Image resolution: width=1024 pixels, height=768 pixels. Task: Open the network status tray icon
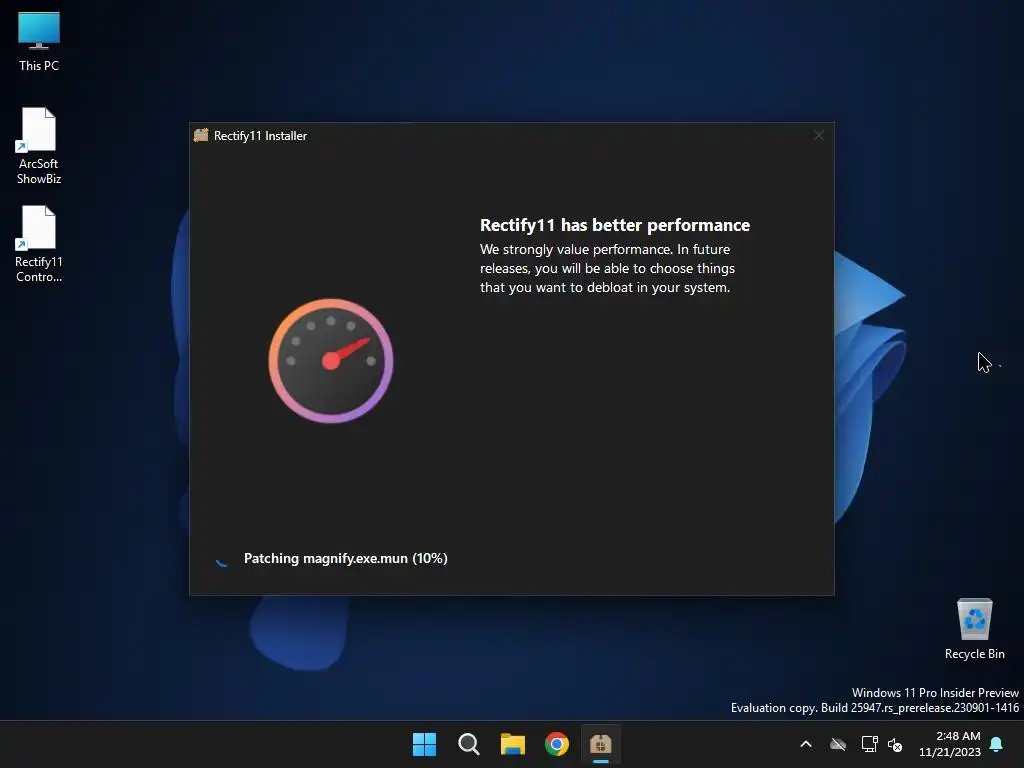(869, 744)
